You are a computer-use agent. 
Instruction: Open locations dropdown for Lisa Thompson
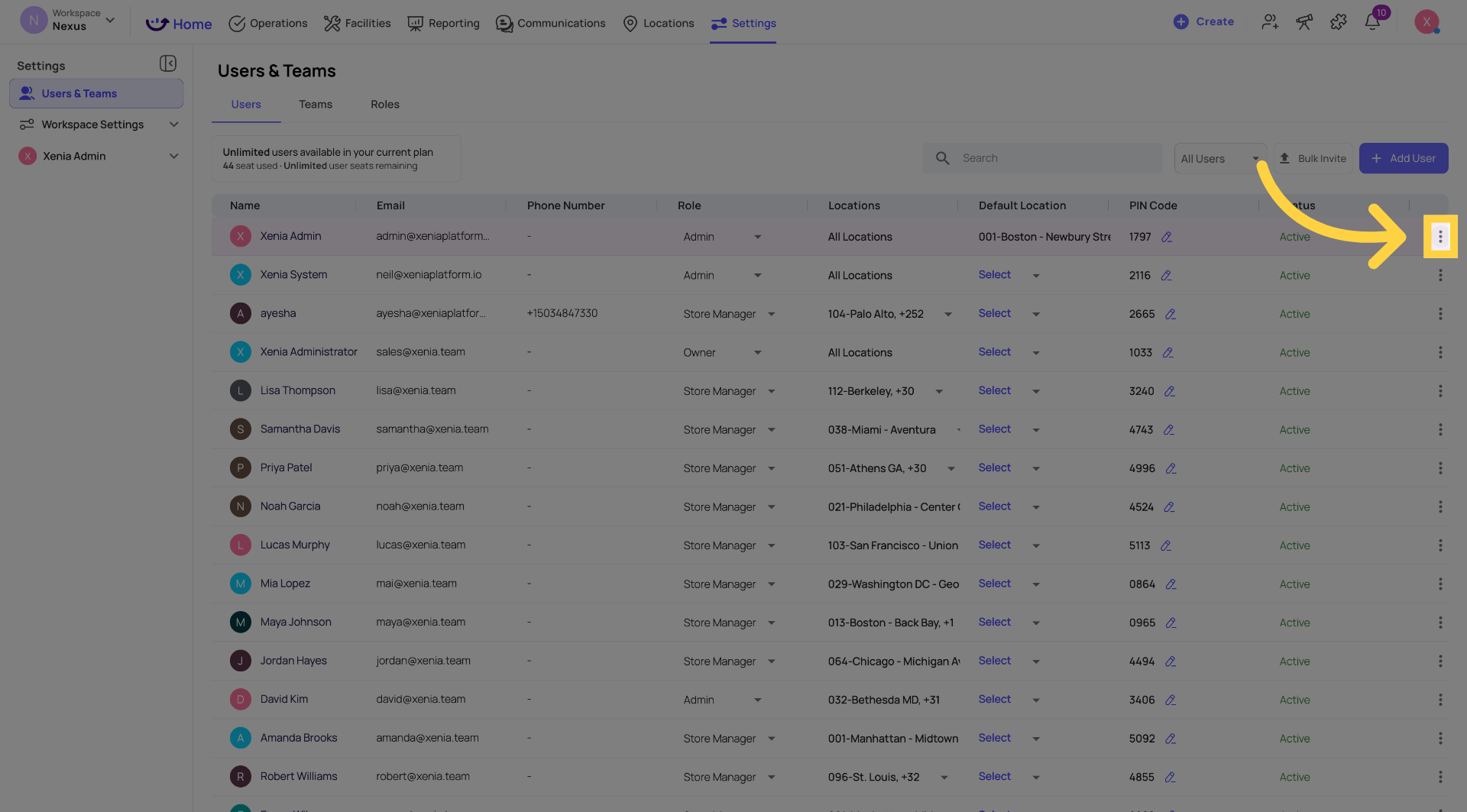click(939, 391)
